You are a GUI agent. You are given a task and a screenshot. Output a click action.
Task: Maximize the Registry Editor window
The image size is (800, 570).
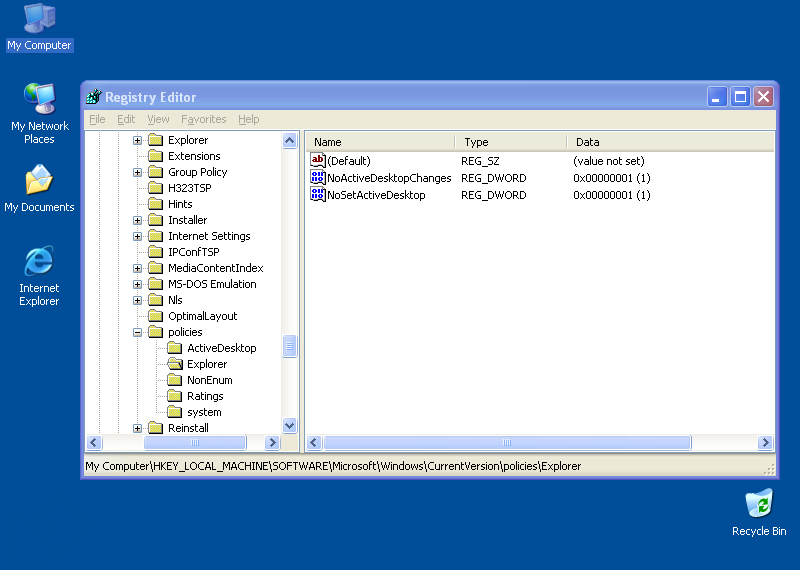[x=740, y=96]
